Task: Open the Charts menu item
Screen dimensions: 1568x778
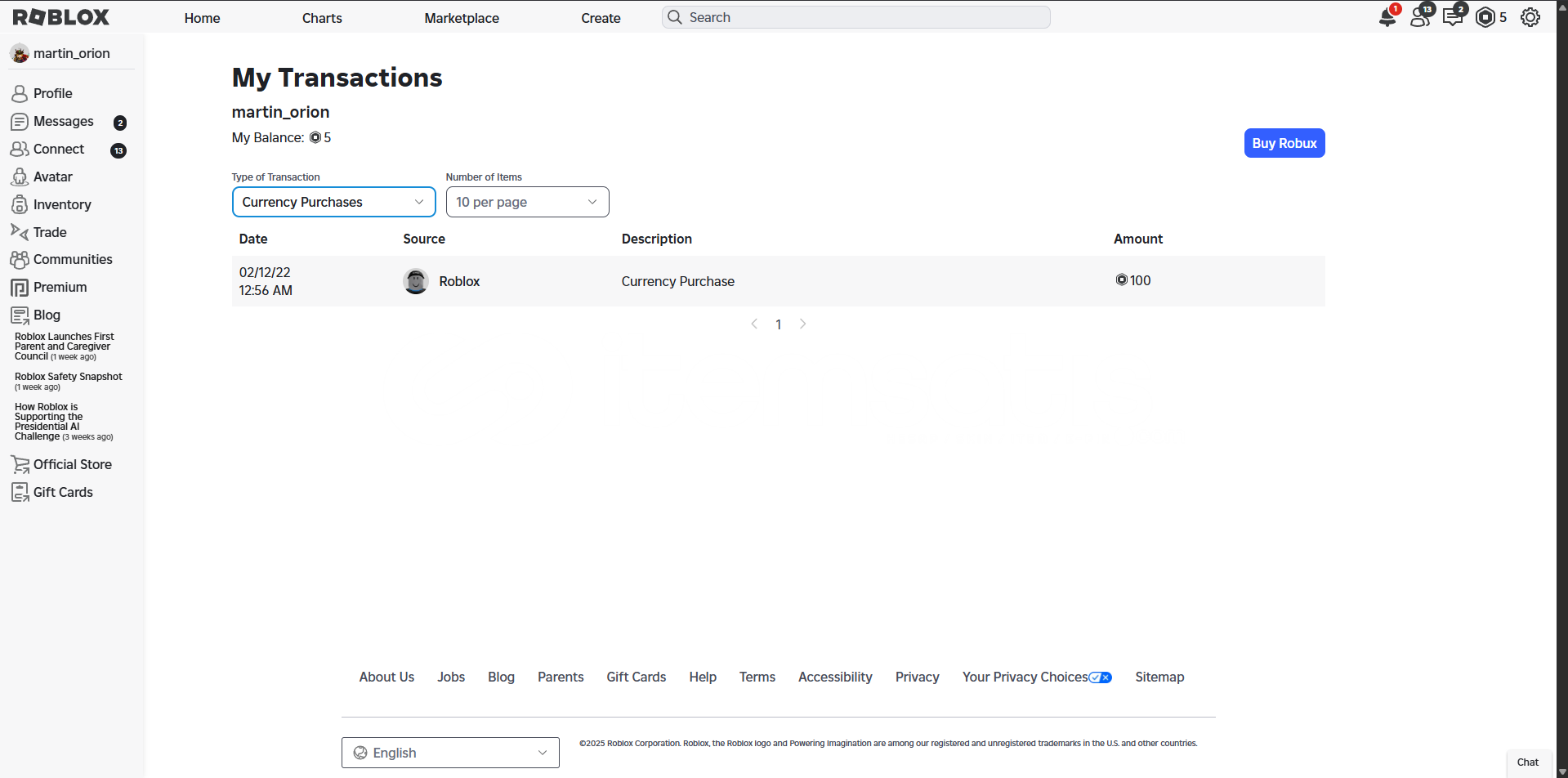Action: pos(322,18)
